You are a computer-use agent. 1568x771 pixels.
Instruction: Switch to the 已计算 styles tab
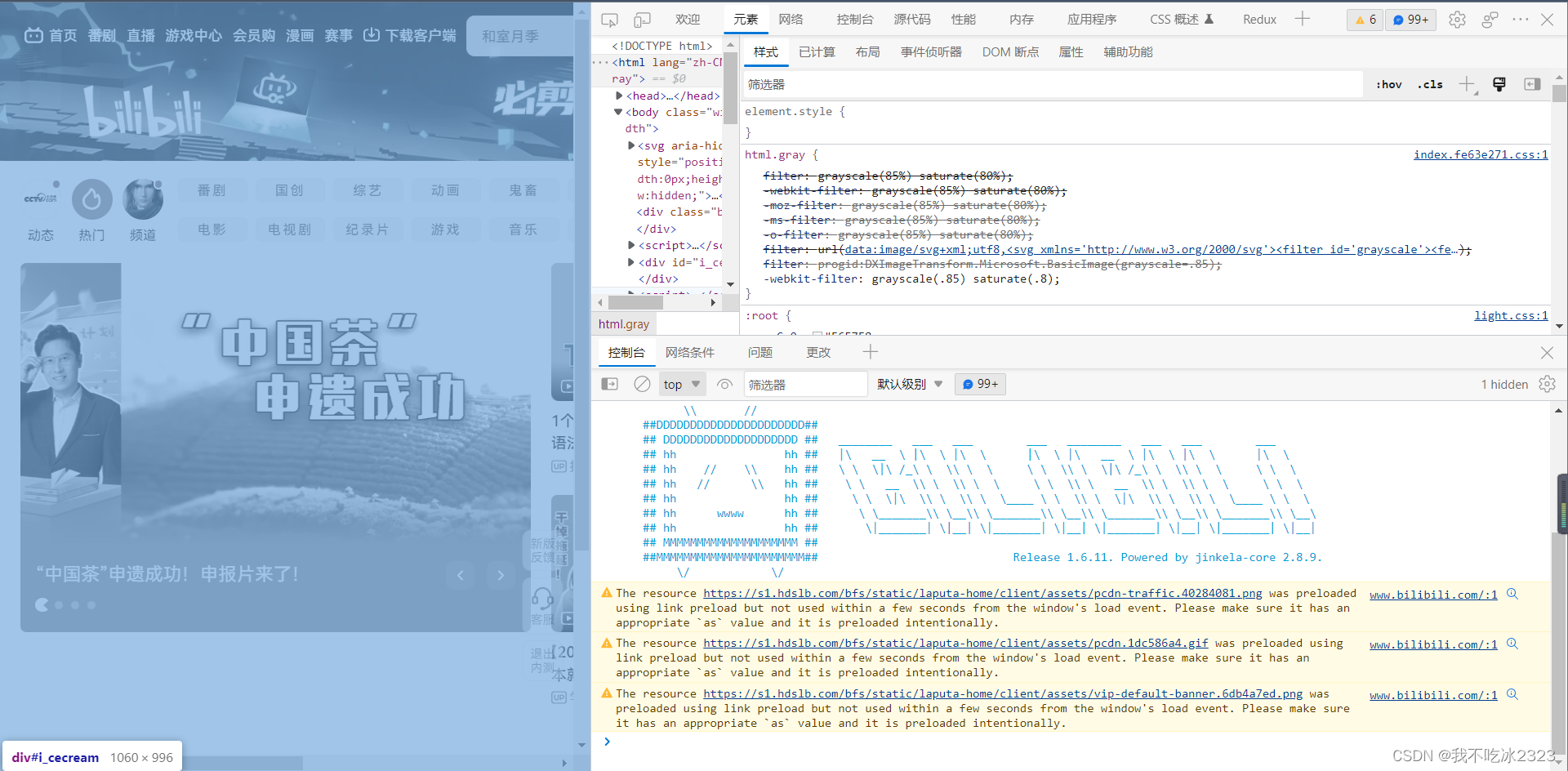[817, 52]
